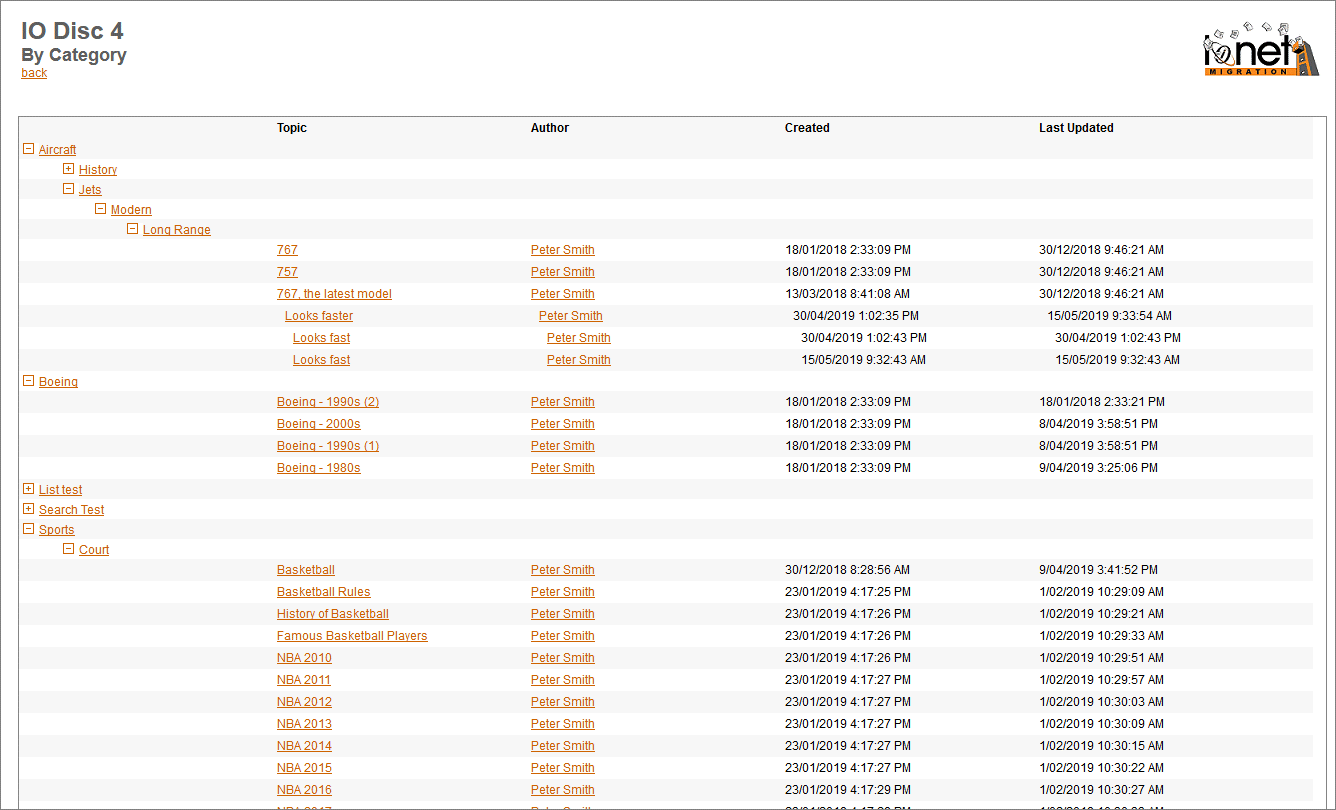Click Peter Smith author in Boeing - 2000s row
The width and height of the screenshot is (1336, 810).
(x=563, y=424)
